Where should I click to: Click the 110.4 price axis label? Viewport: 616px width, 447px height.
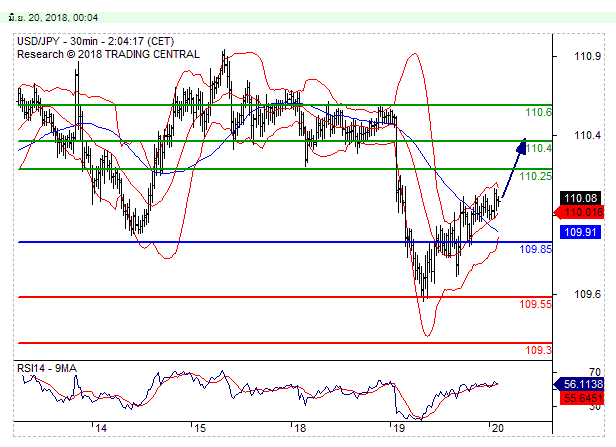587,136
